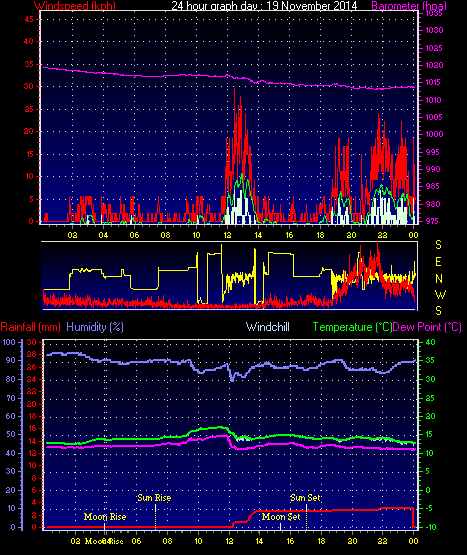Click the Sun Rise marker label
The width and height of the screenshot is (467, 555).
(154, 498)
